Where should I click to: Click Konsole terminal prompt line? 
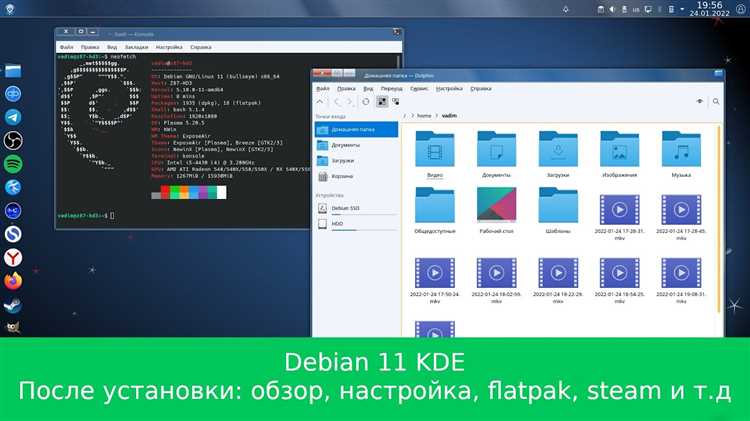point(86,216)
